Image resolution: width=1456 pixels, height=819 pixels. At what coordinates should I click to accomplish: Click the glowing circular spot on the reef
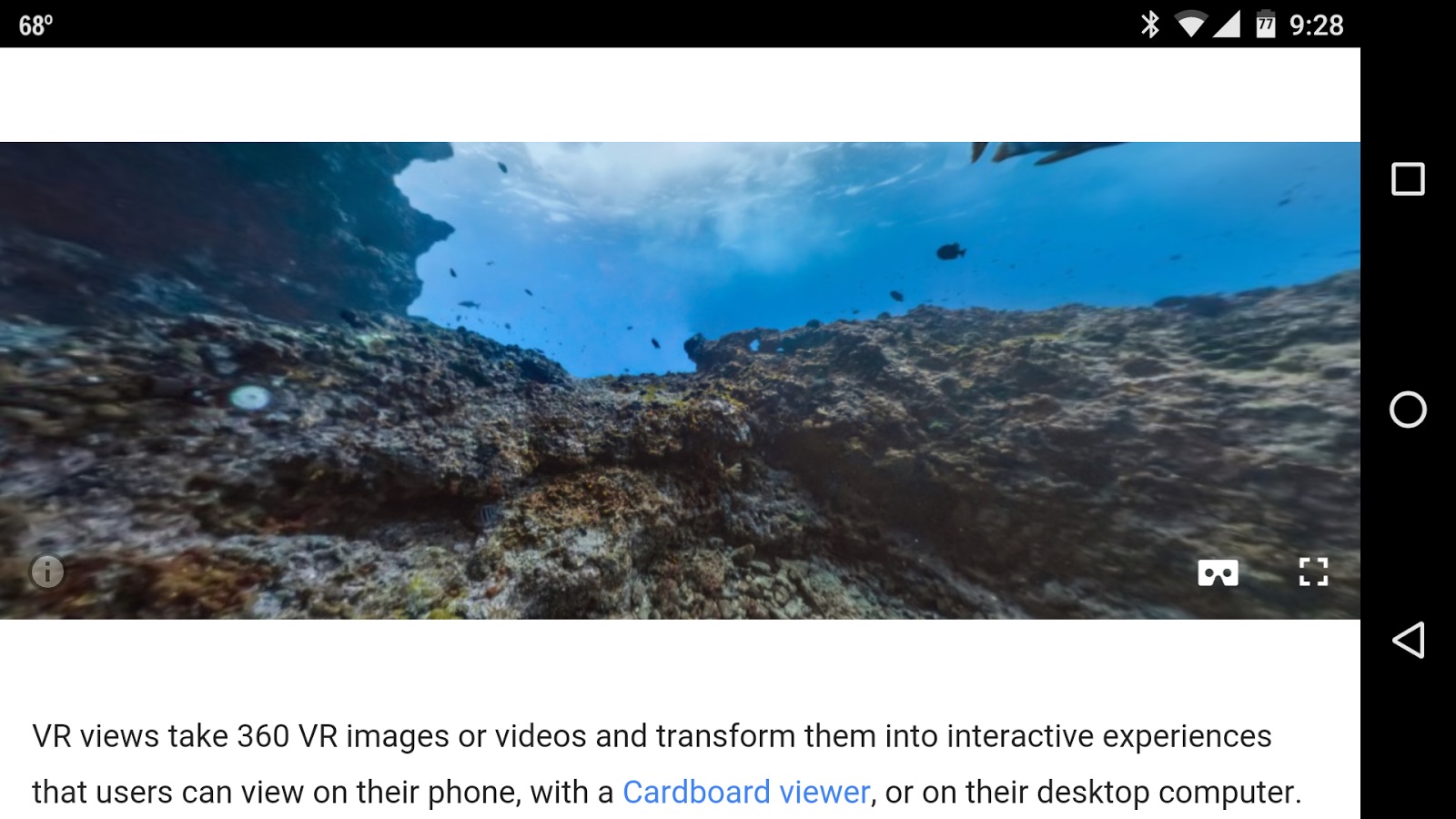249,398
